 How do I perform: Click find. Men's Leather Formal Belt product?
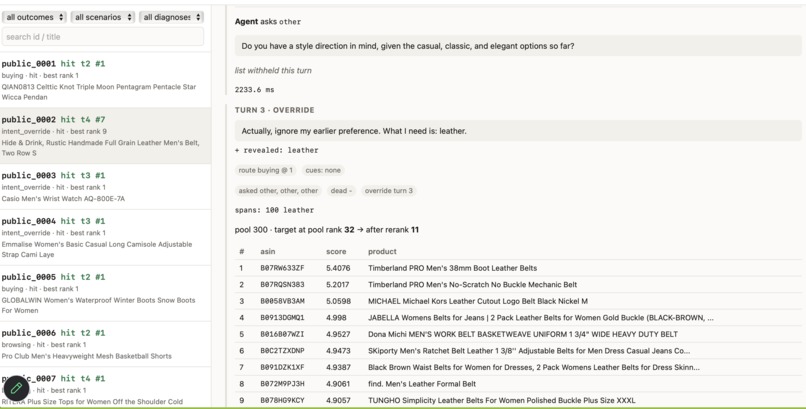click(x=422, y=384)
